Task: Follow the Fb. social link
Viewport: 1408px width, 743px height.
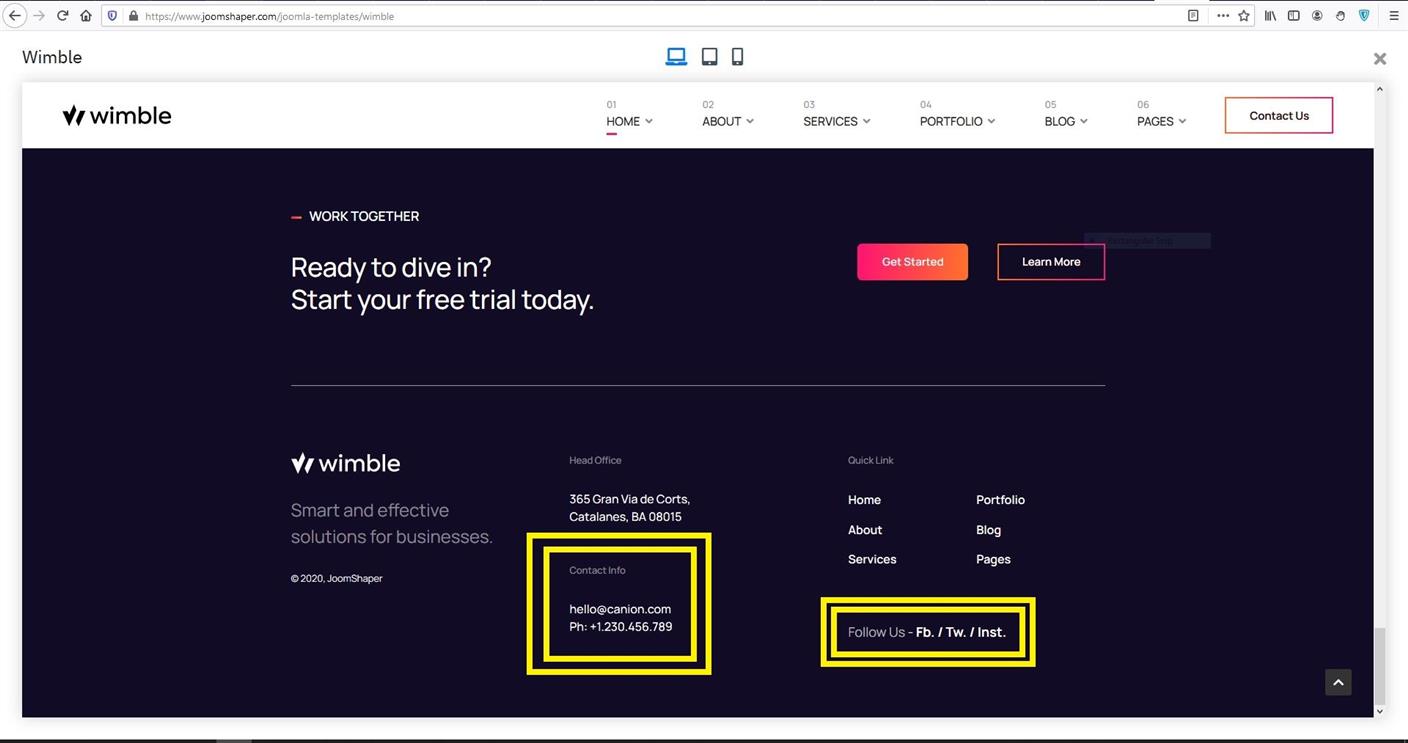Action: pyautogui.click(x=924, y=632)
